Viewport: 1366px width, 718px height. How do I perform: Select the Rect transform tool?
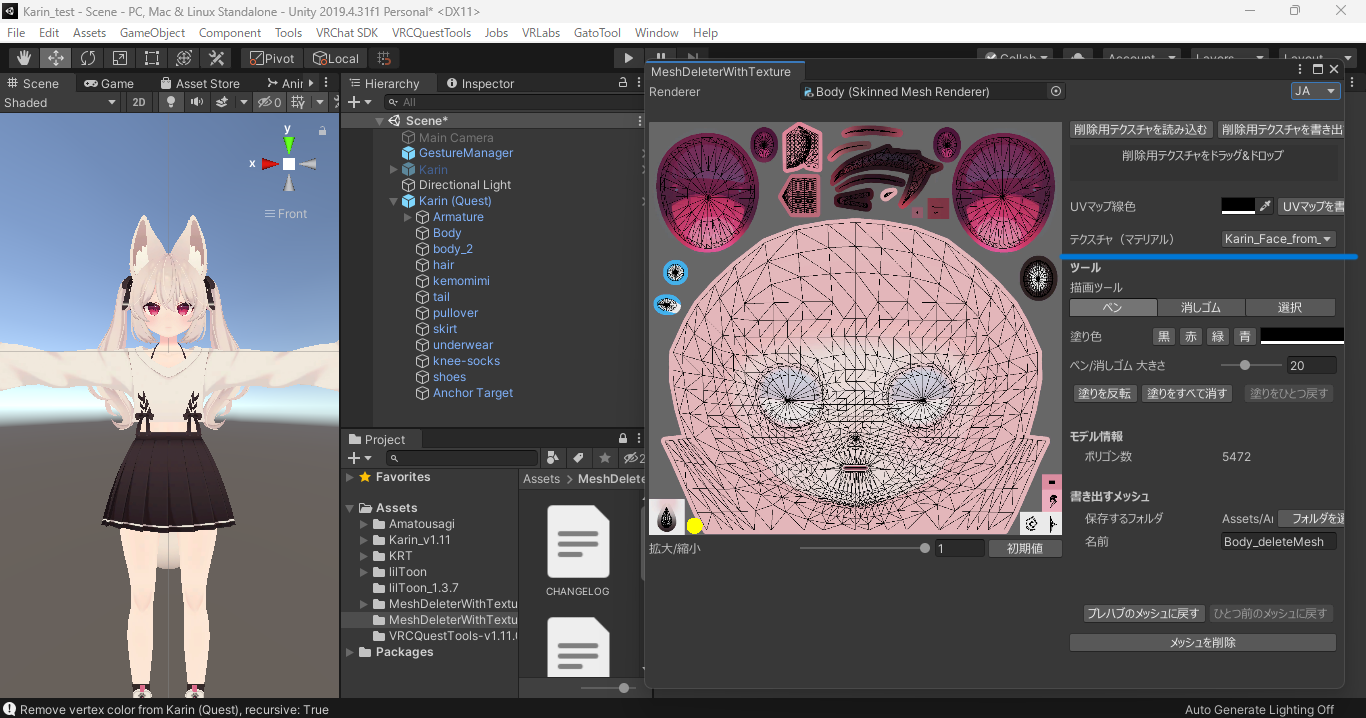pyautogui.click(x=152, y=58)
